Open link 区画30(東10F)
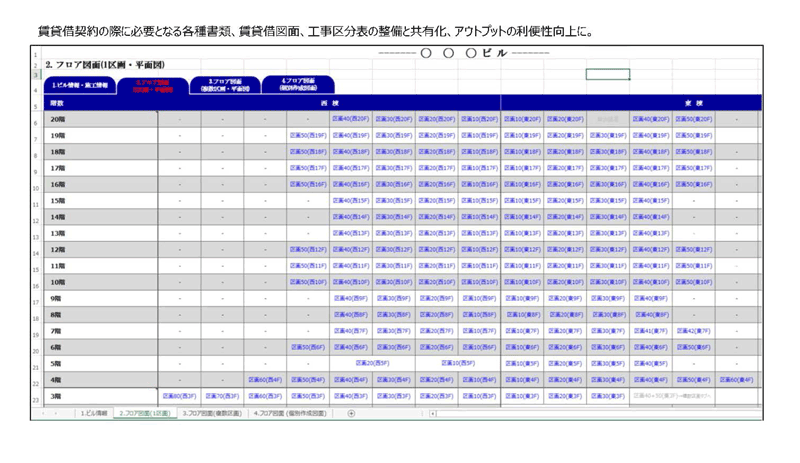This screenshot has height=463, width=800. (x=608, y=282)
